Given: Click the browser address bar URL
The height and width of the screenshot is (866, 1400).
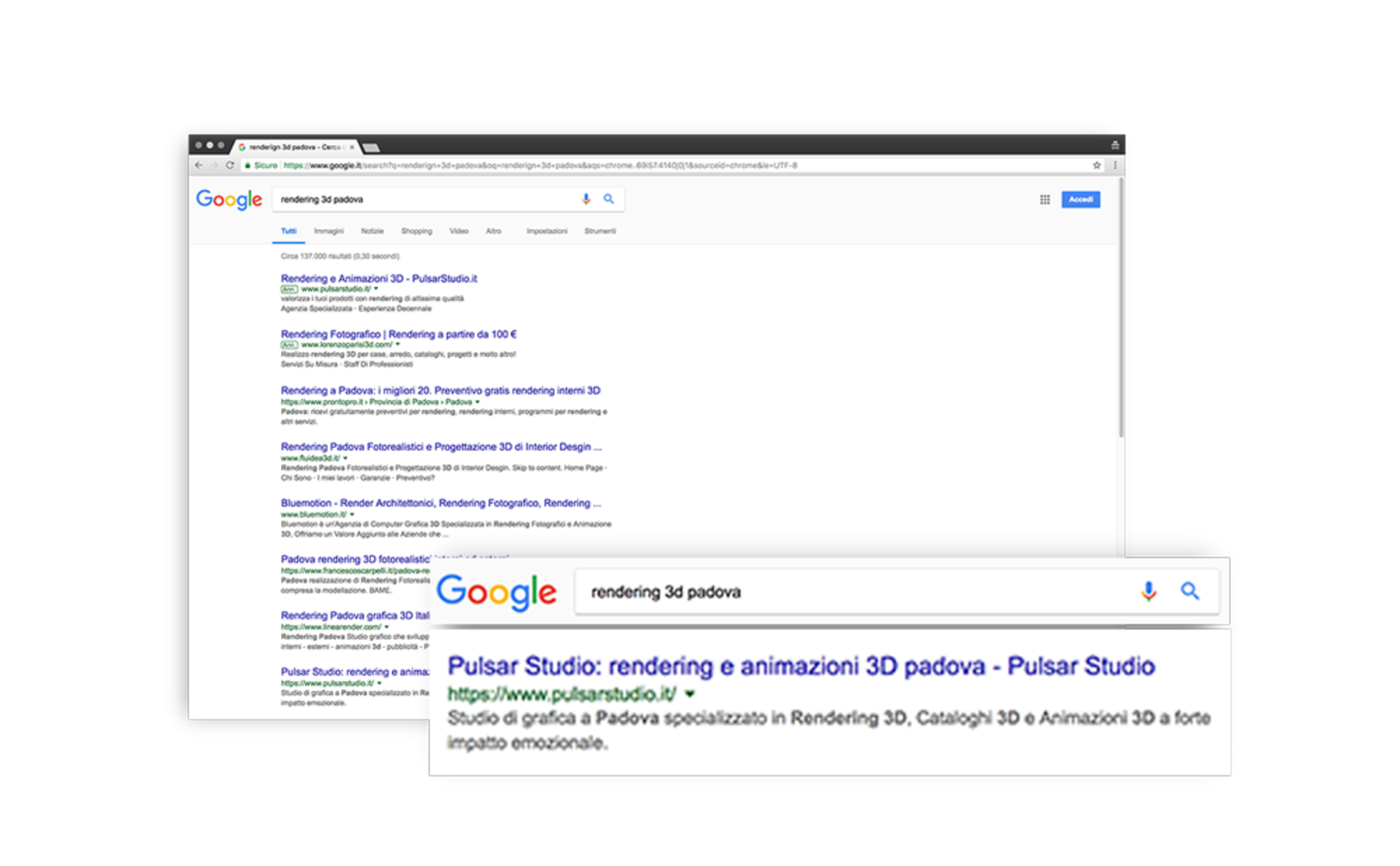Looking at the screenshot, I should [540, 165].
